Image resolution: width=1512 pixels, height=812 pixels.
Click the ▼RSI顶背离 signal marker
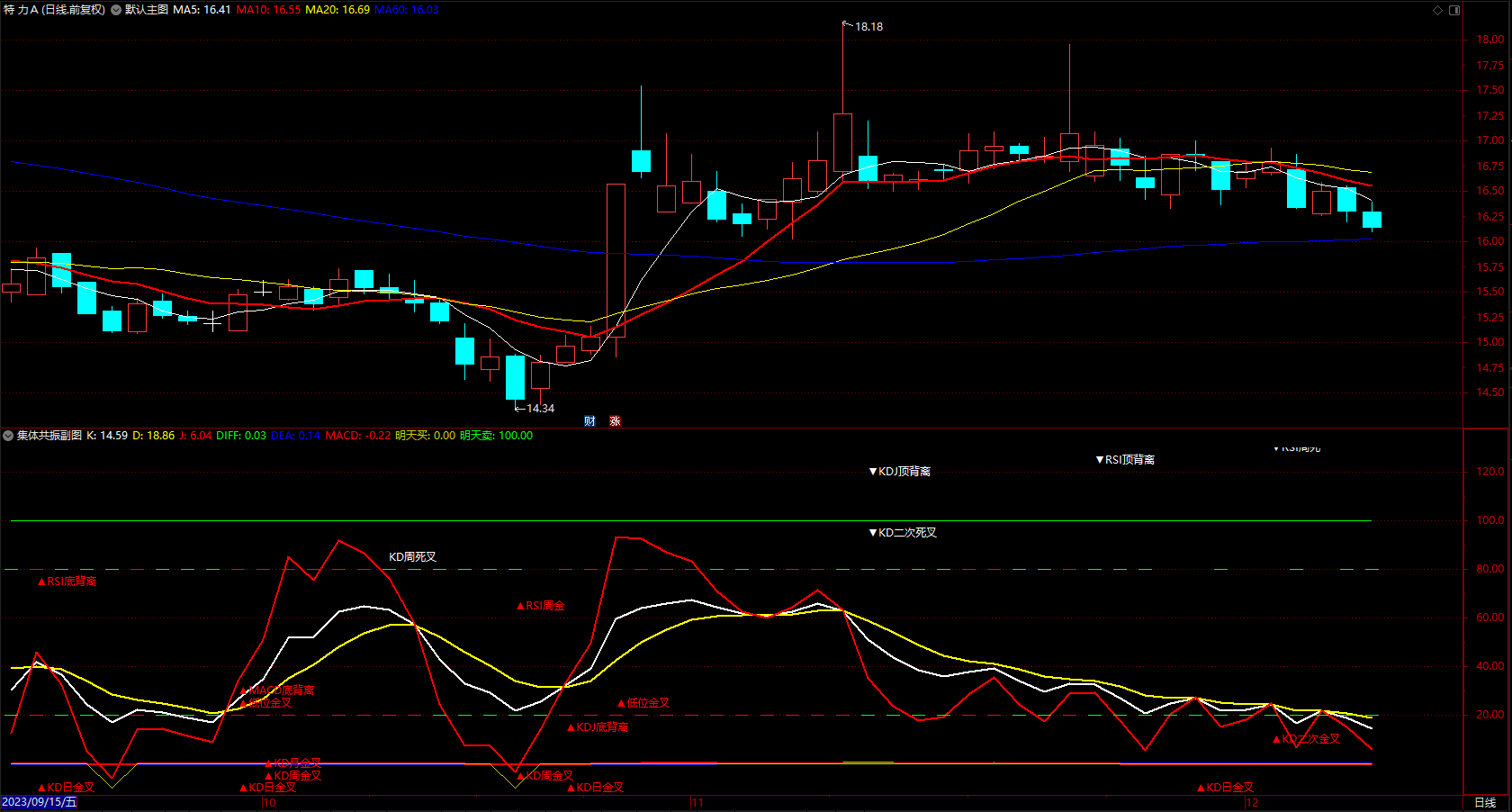pos(1125,460)
